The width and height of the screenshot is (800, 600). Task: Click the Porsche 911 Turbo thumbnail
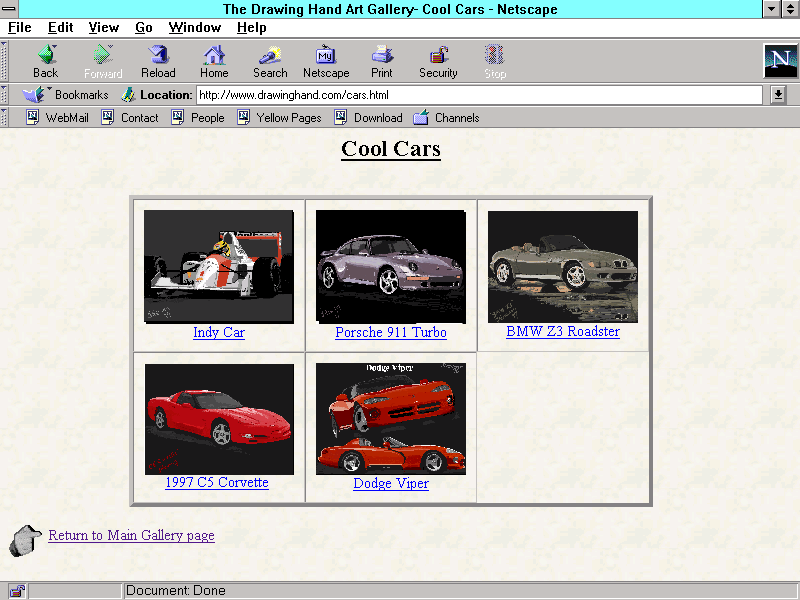coord(391,267)
